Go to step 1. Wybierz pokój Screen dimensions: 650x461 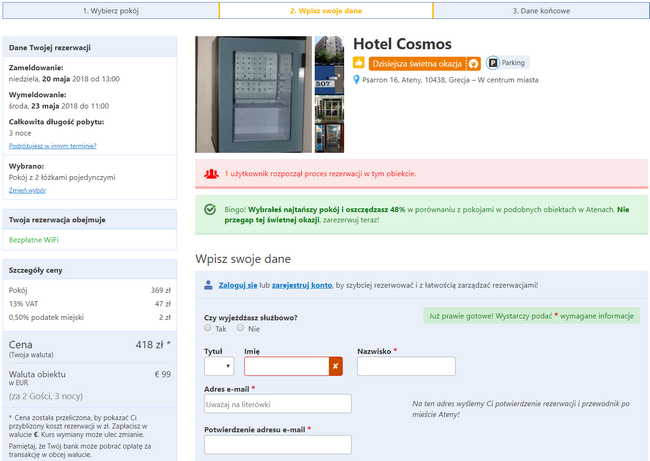click(111, 11)
